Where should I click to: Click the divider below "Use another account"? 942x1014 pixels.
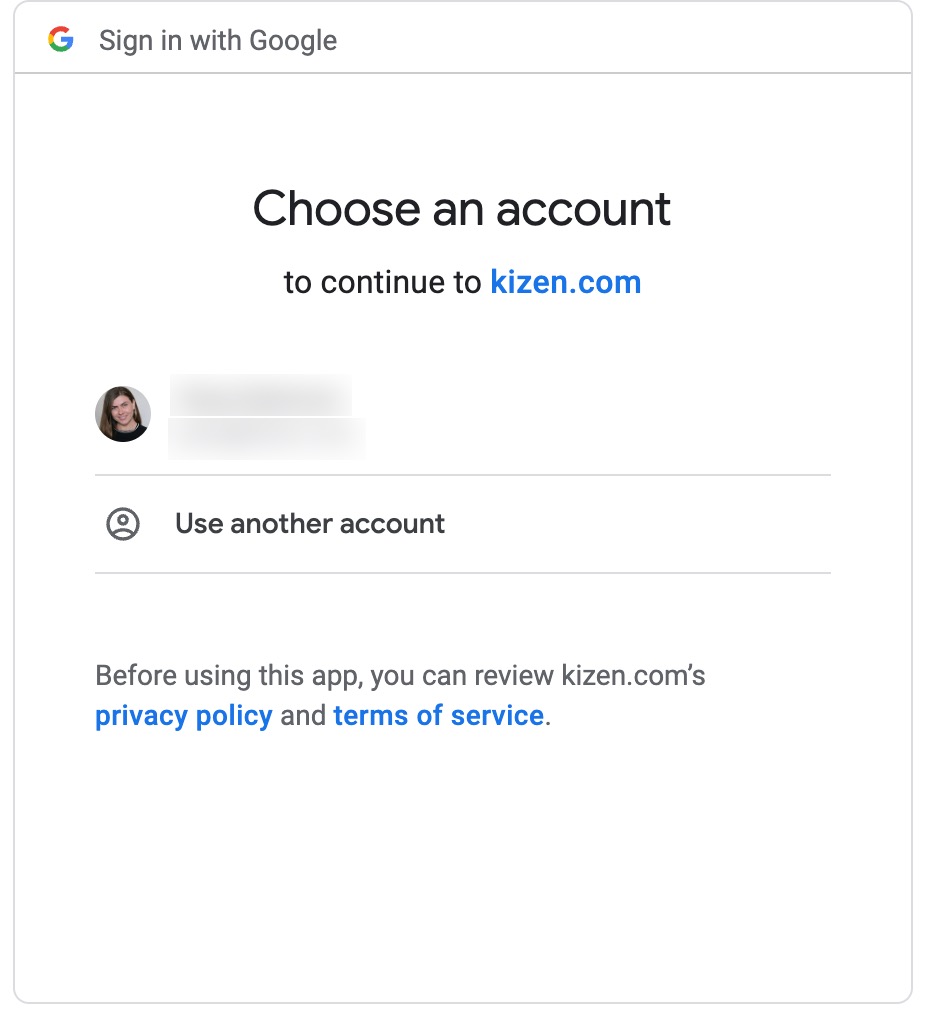tap(462, 573)
